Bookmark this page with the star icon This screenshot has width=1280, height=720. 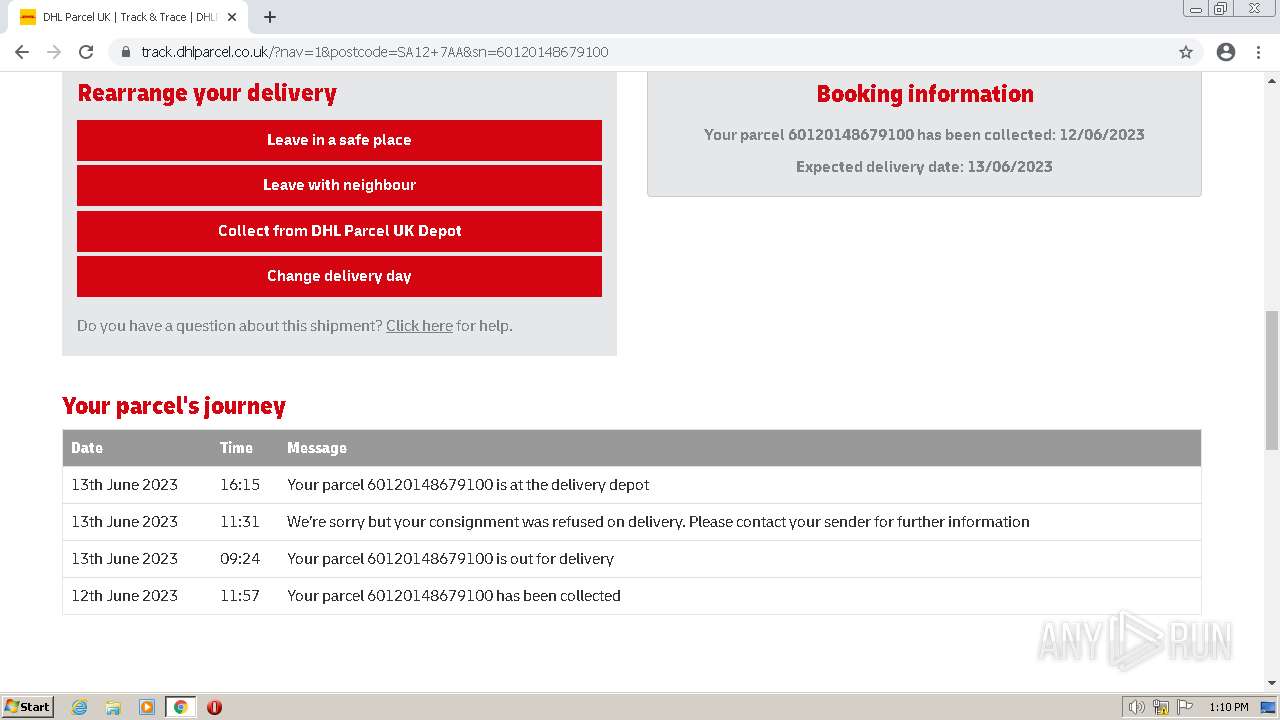click(1186, 52)
